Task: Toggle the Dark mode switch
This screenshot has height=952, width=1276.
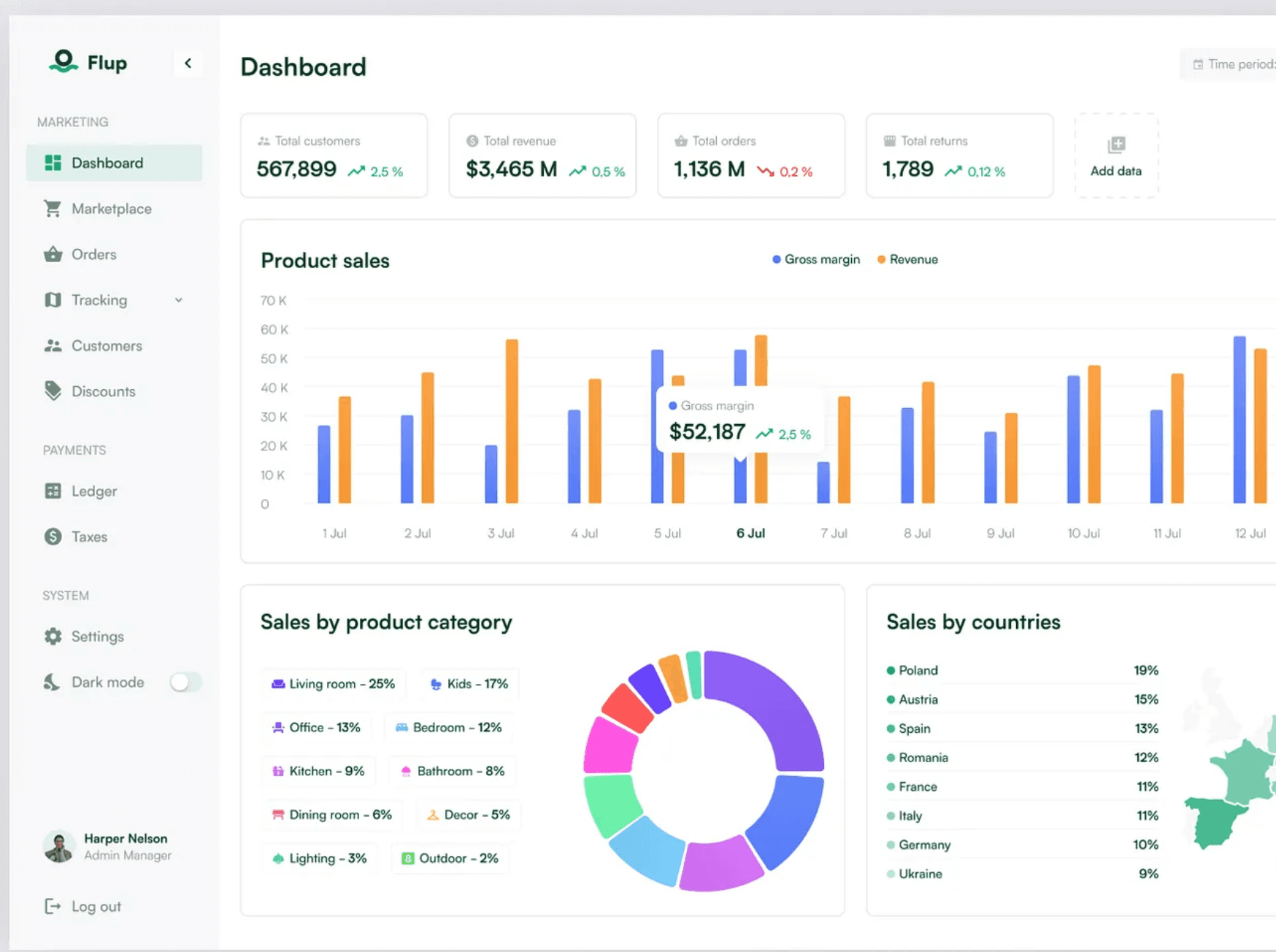Action: pos(185,682)
